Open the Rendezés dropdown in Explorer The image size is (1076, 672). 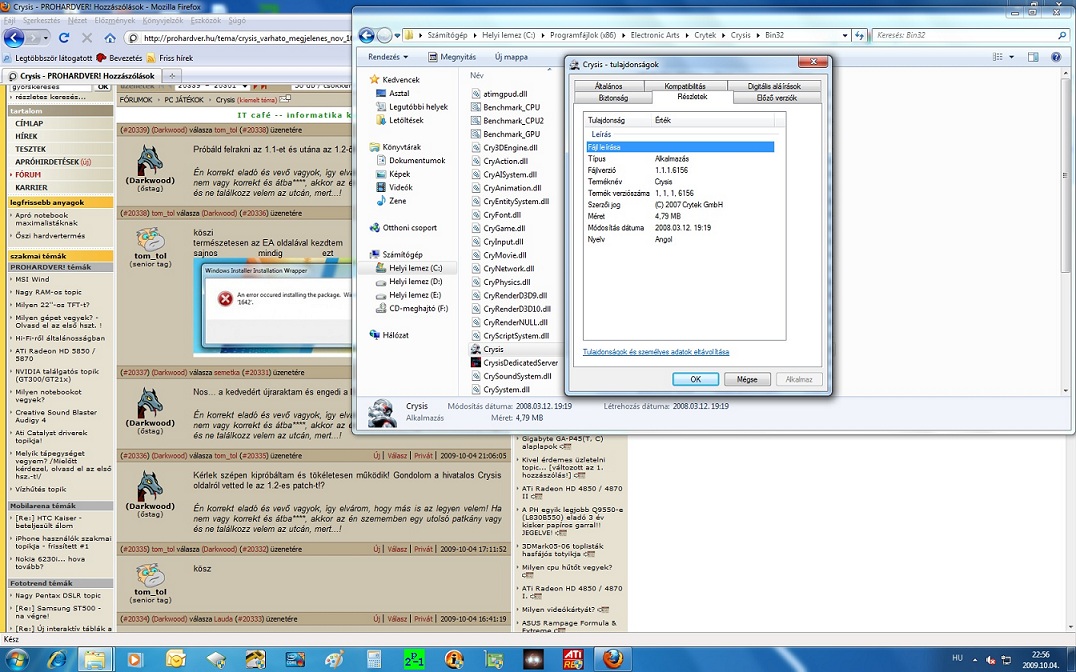pyautogui.click(x=388, y=57)
